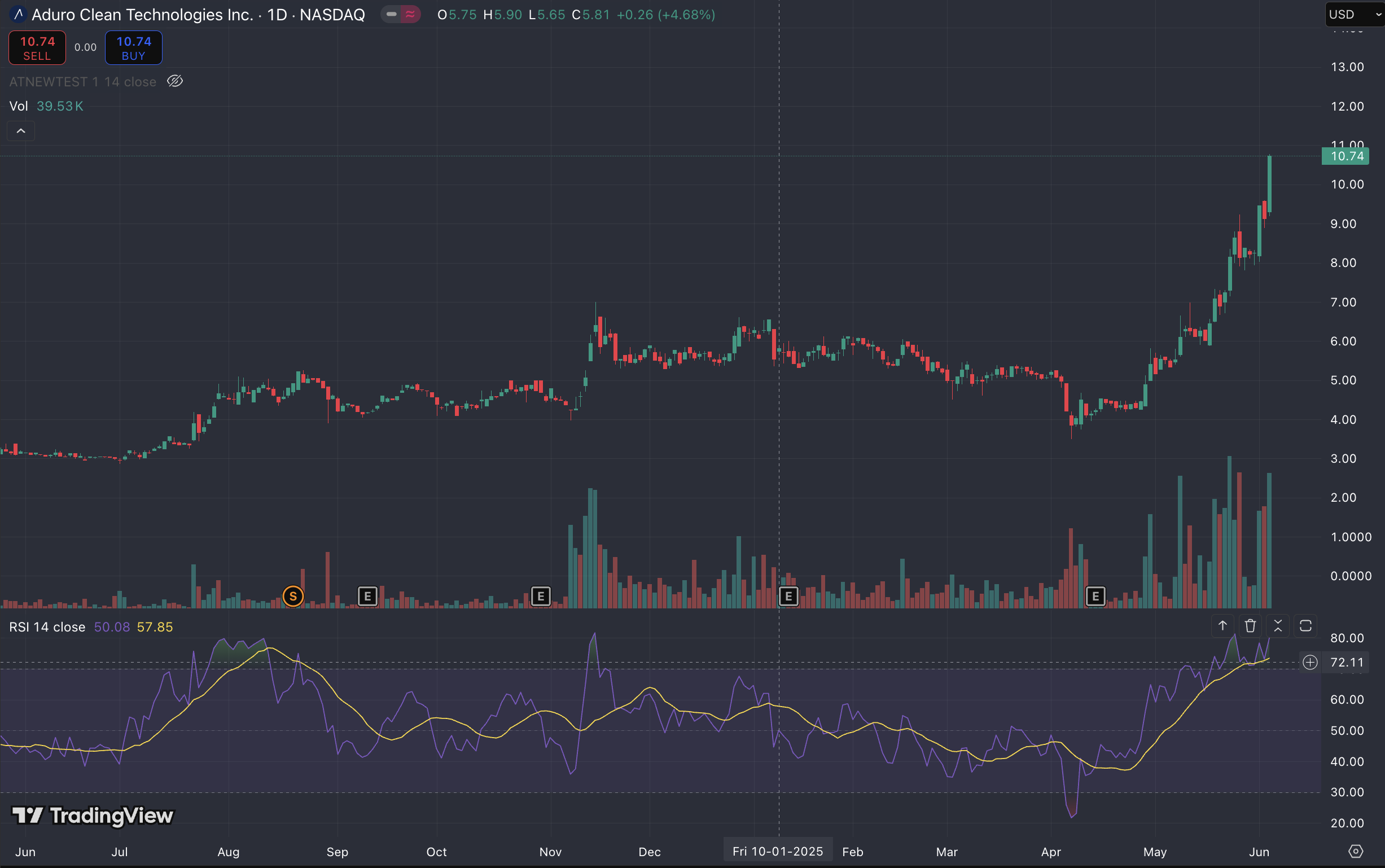The height and width of the screenshot is (868, 1385).
Task: Toggle the gray dash market status pill
Action: (392, 14)
